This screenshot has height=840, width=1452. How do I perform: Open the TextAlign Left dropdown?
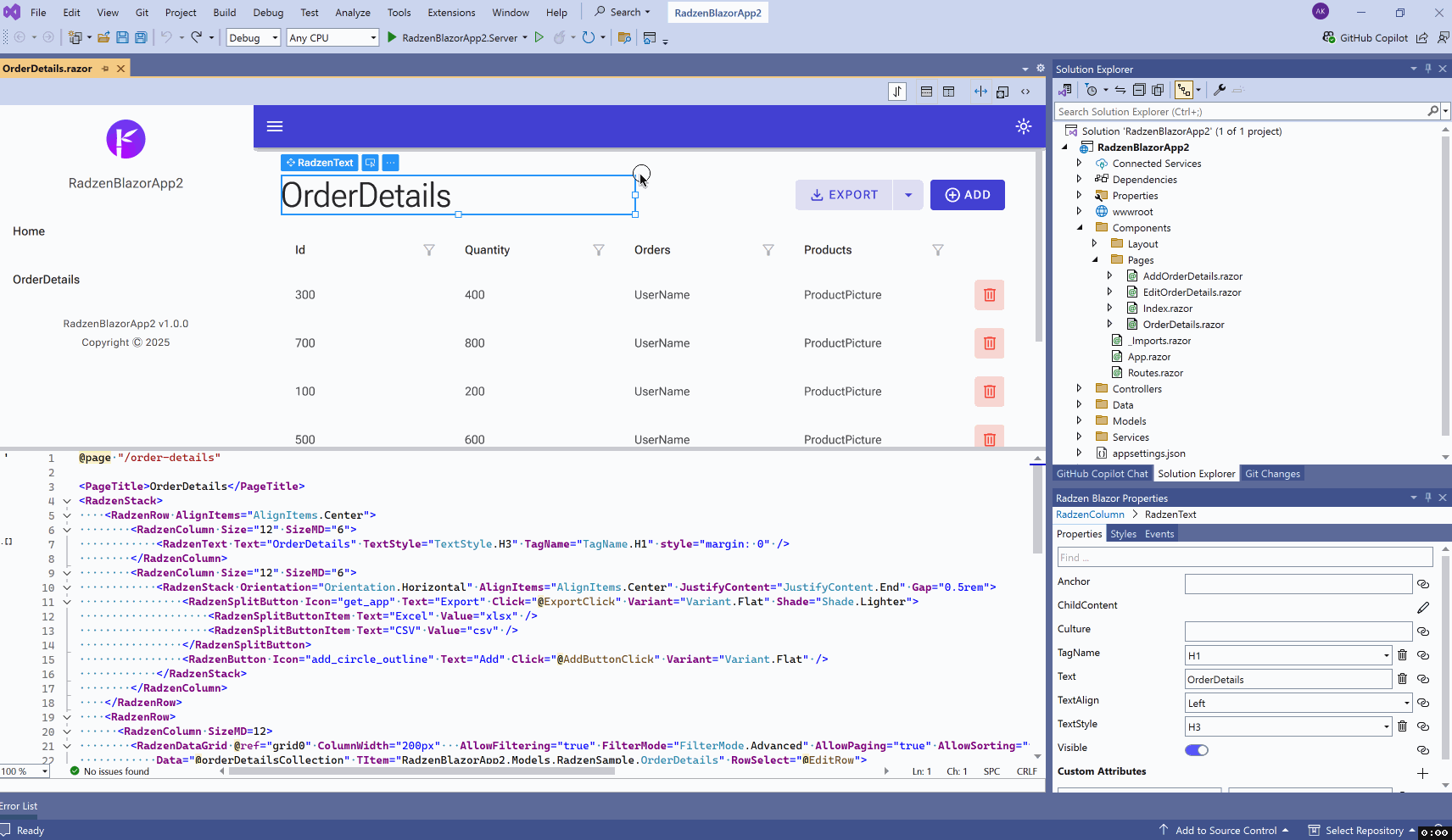tap(1406, 703)
